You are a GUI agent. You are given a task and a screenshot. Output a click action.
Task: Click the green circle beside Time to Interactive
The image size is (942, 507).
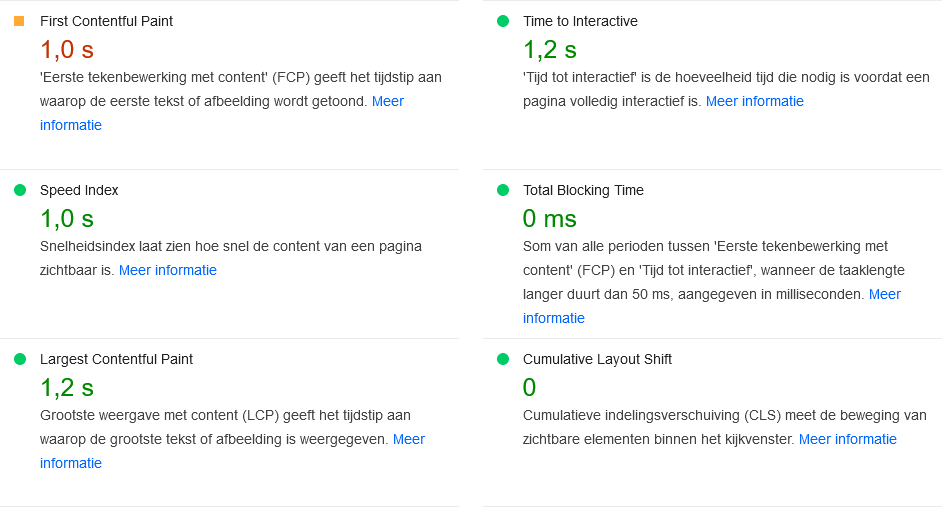(x=503, y=21)
